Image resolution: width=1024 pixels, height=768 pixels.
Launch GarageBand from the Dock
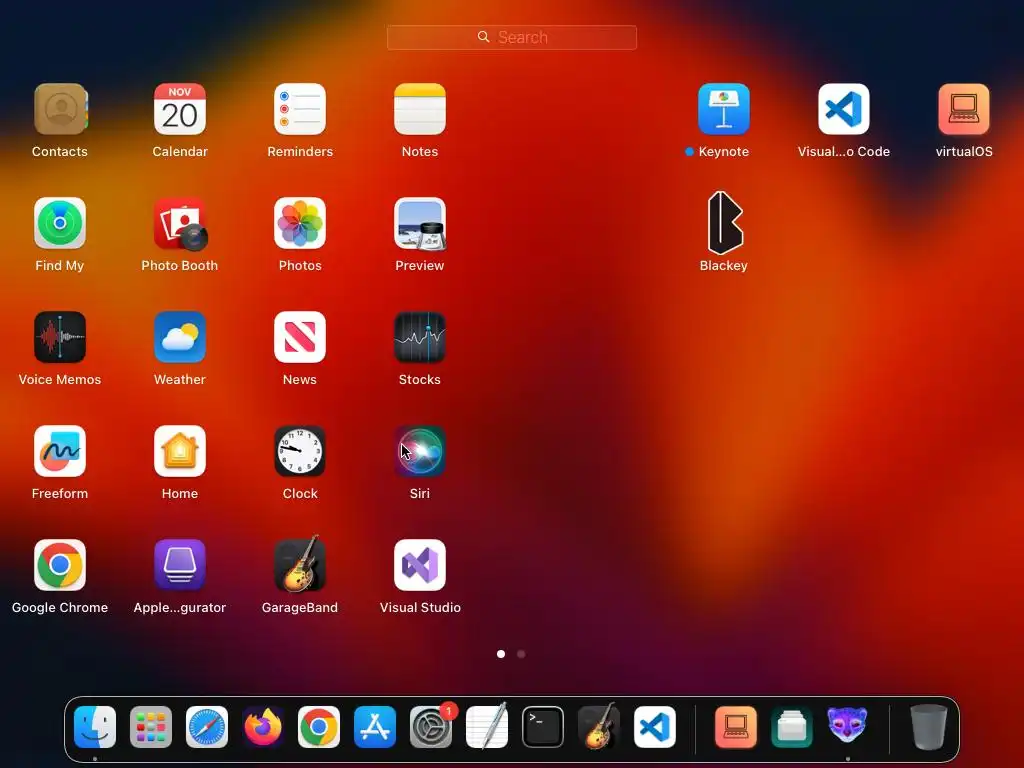point(599,726)
